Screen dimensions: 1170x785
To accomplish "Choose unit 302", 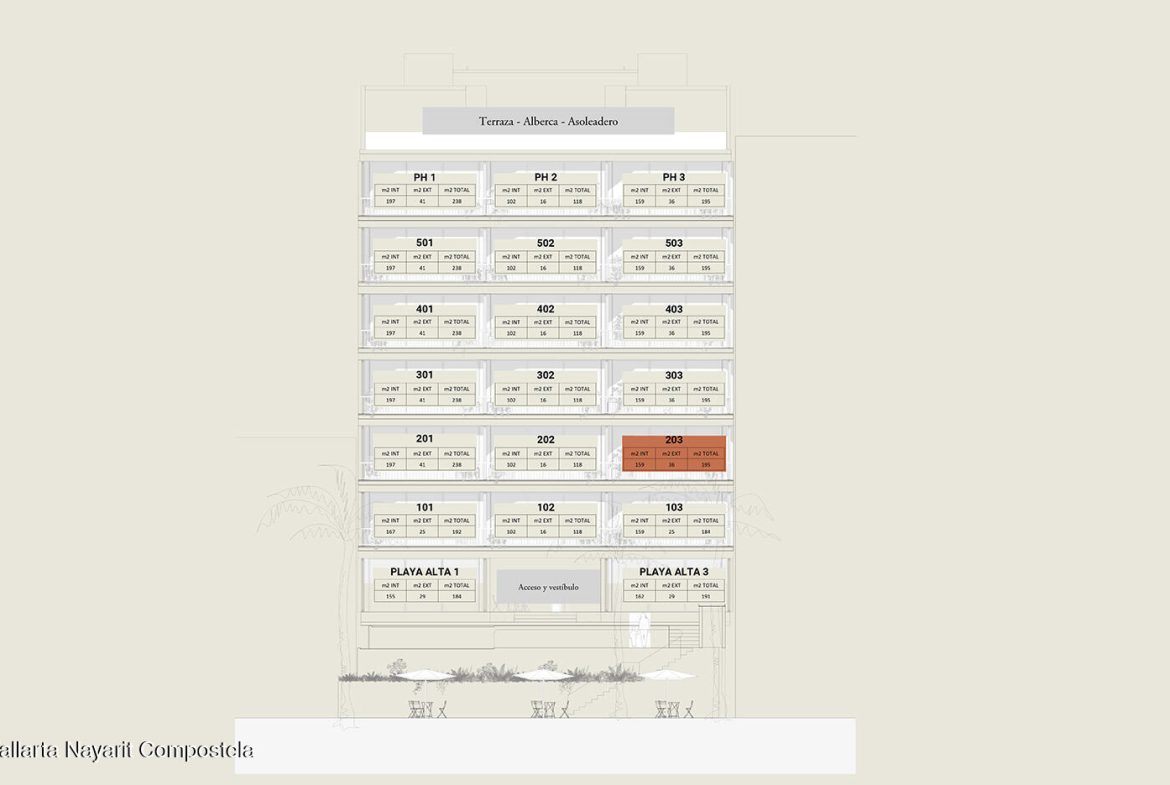I will point(545,388).
